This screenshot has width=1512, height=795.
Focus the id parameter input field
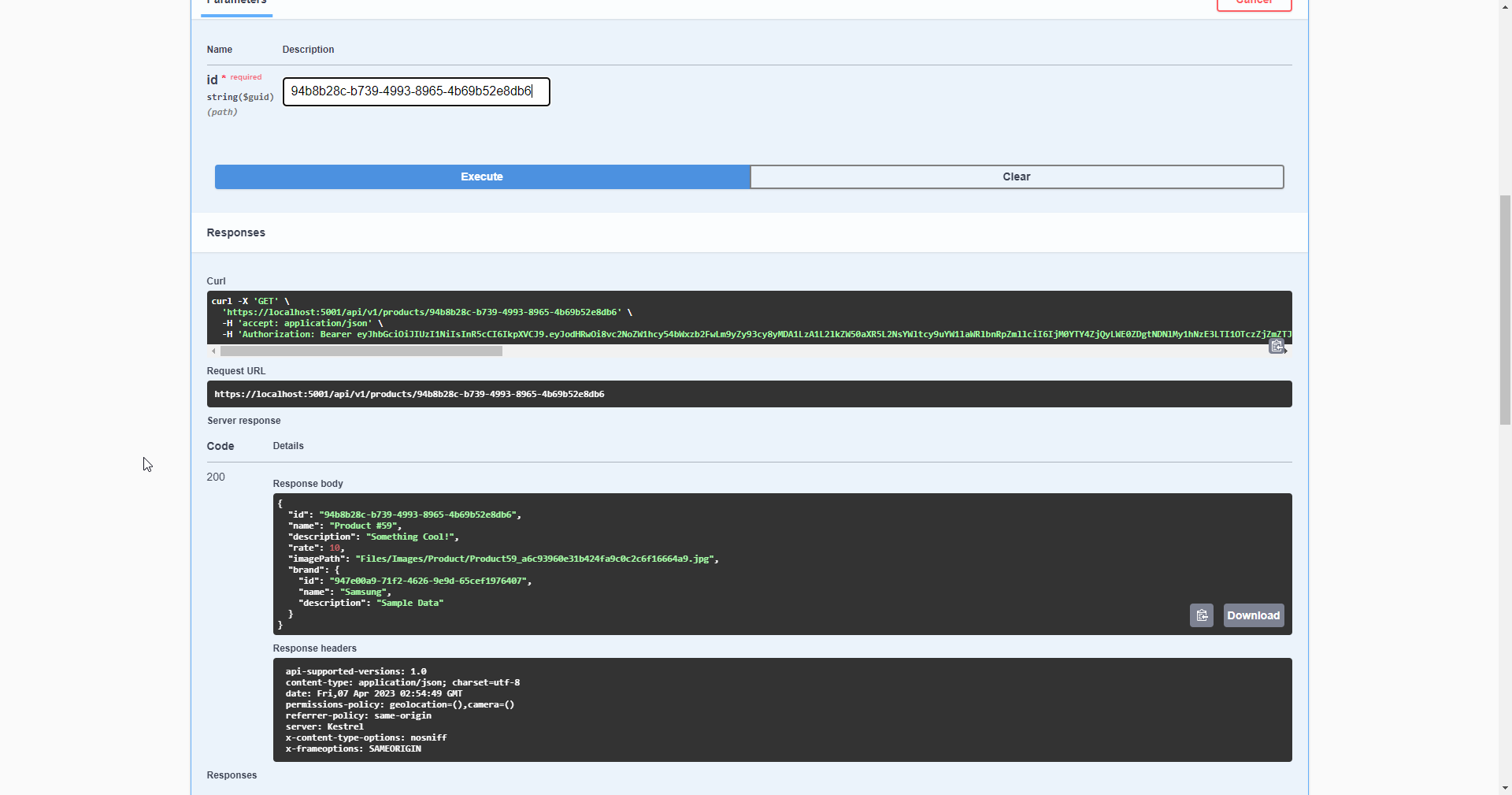416,91
